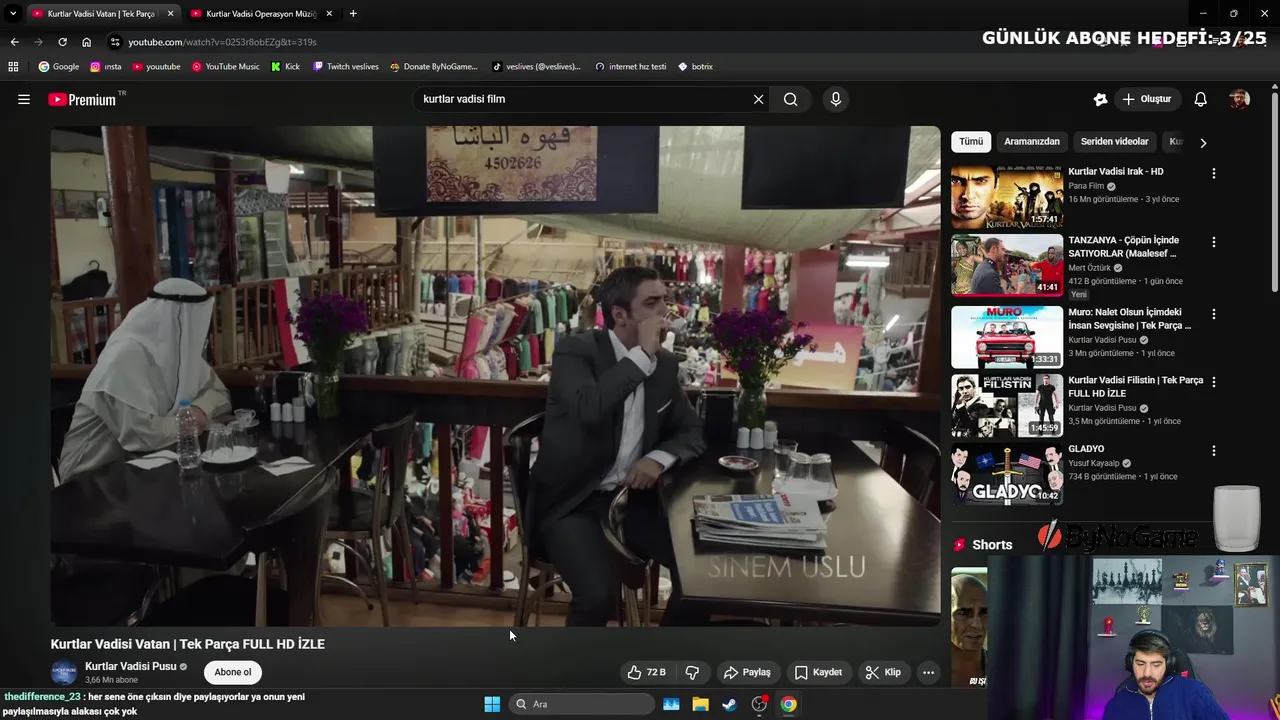
Task: Open the internet hız testi bookmark
Action: pyautogui.click(x=630, y=66)
